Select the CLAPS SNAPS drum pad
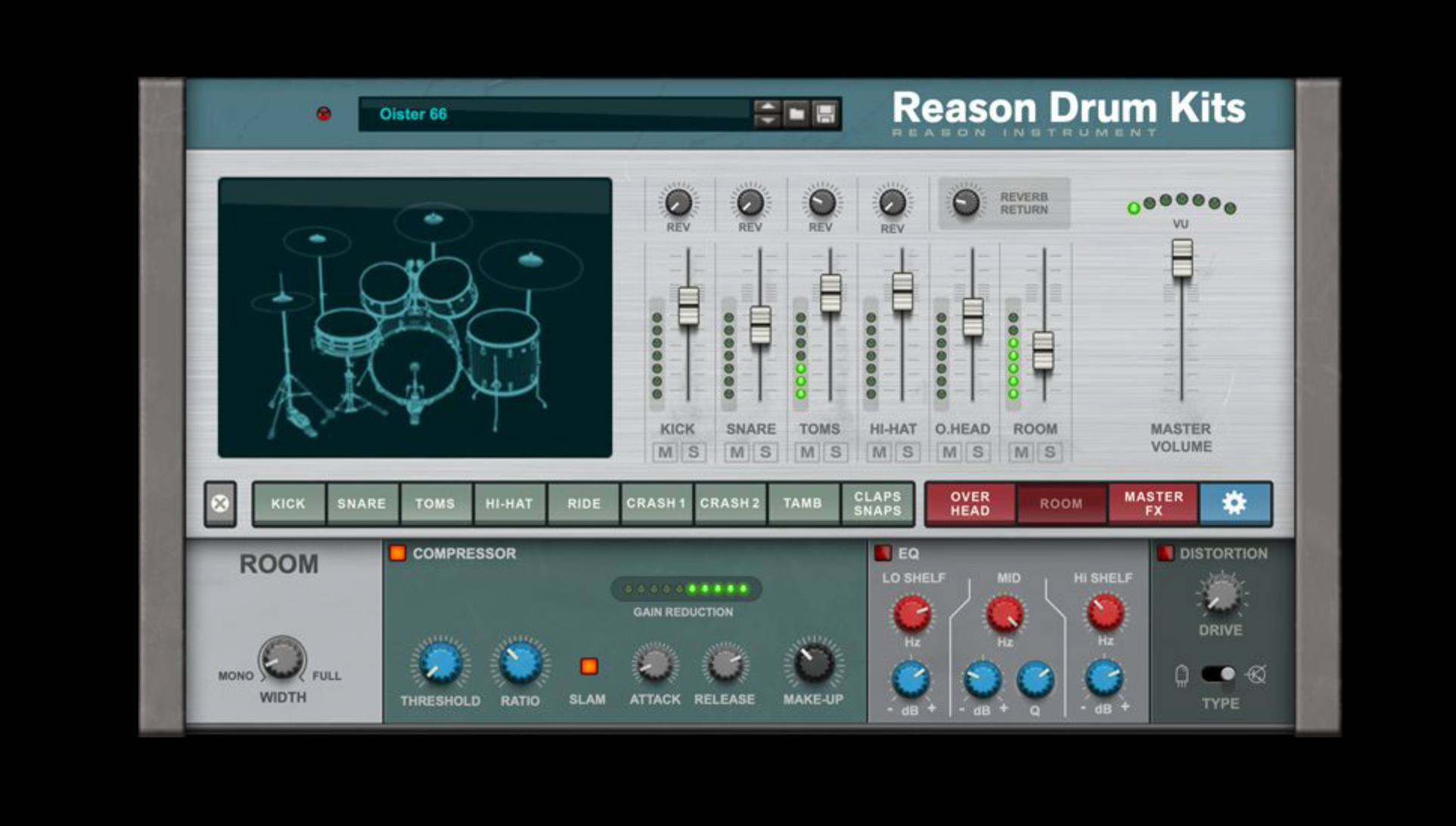Image resolution: width=1456 pixels, height=826 pixels. coord(878,503)
